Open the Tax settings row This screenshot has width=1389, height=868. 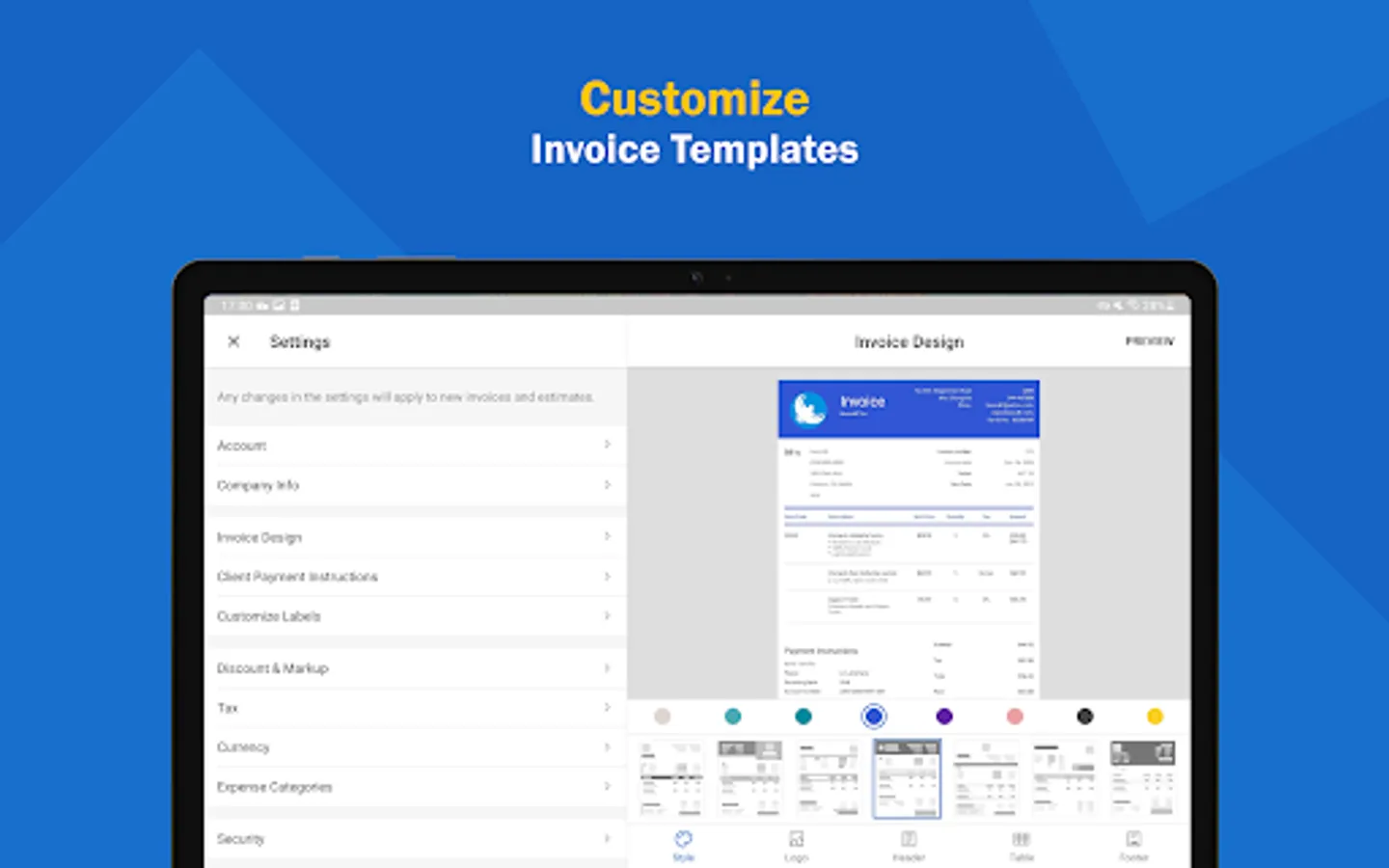pyautogui.click(x=416, y=708)
